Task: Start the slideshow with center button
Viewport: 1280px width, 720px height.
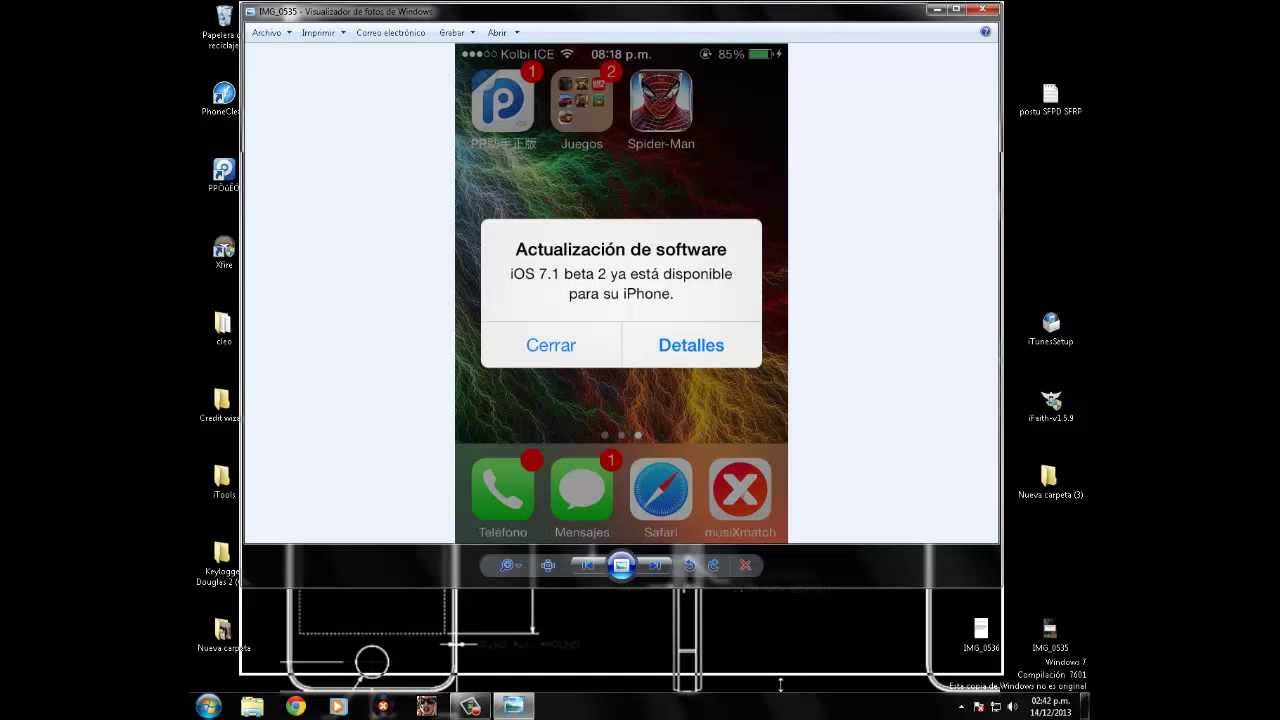Action: [x=621, y=565]
